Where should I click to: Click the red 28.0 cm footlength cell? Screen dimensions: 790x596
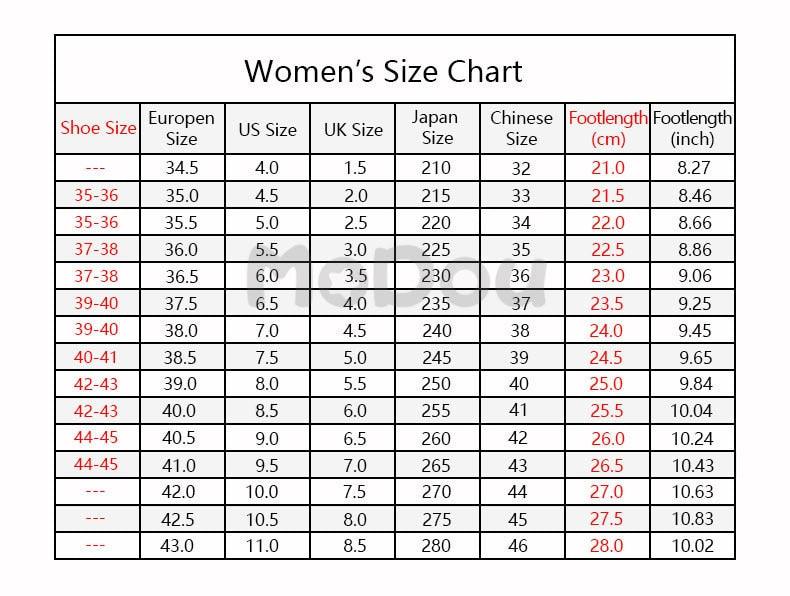pos(608,546)
